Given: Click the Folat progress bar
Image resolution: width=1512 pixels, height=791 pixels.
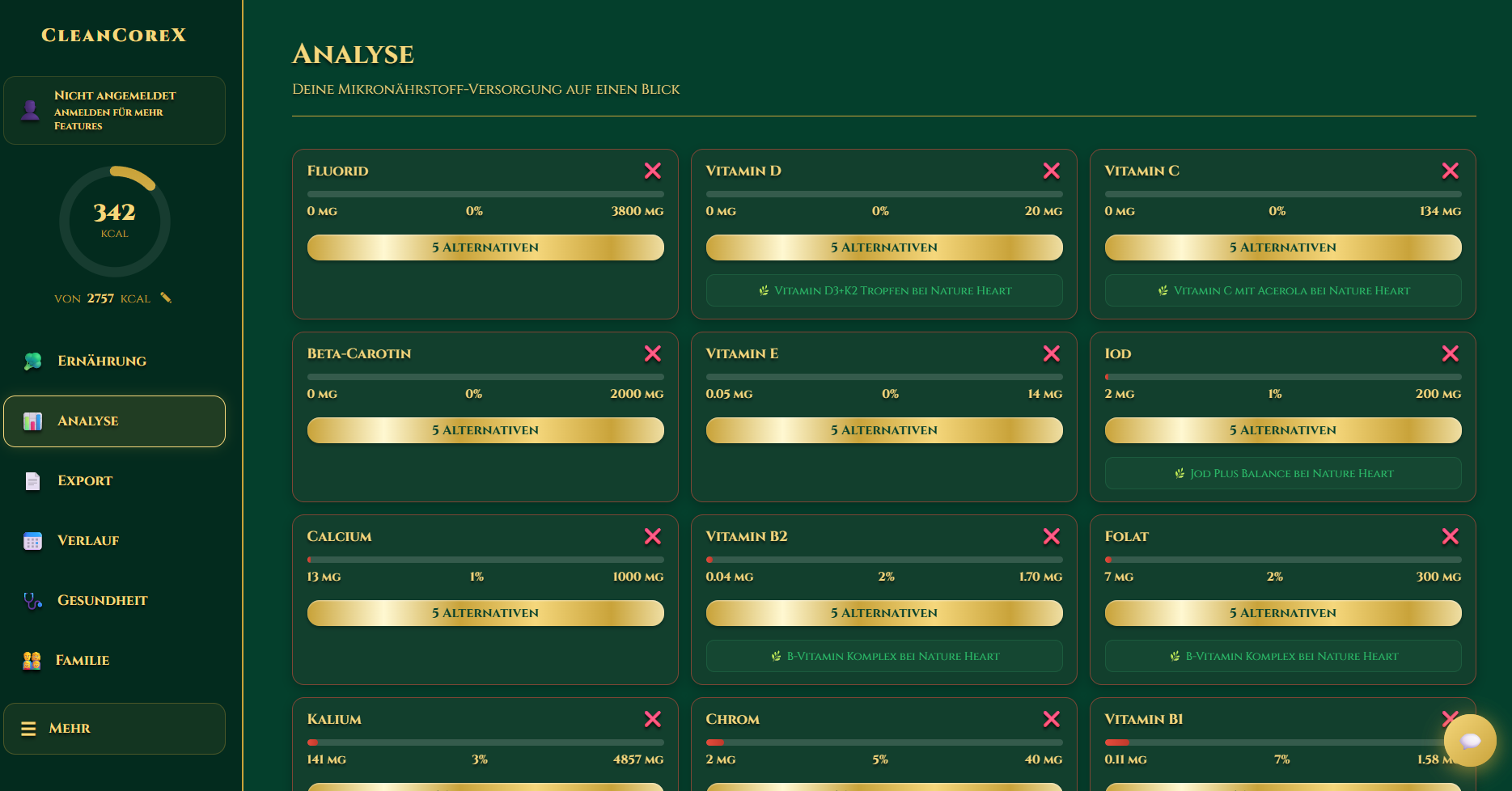Looking at the screenshot, I should pyautogui.click(x=1283, y=560).
